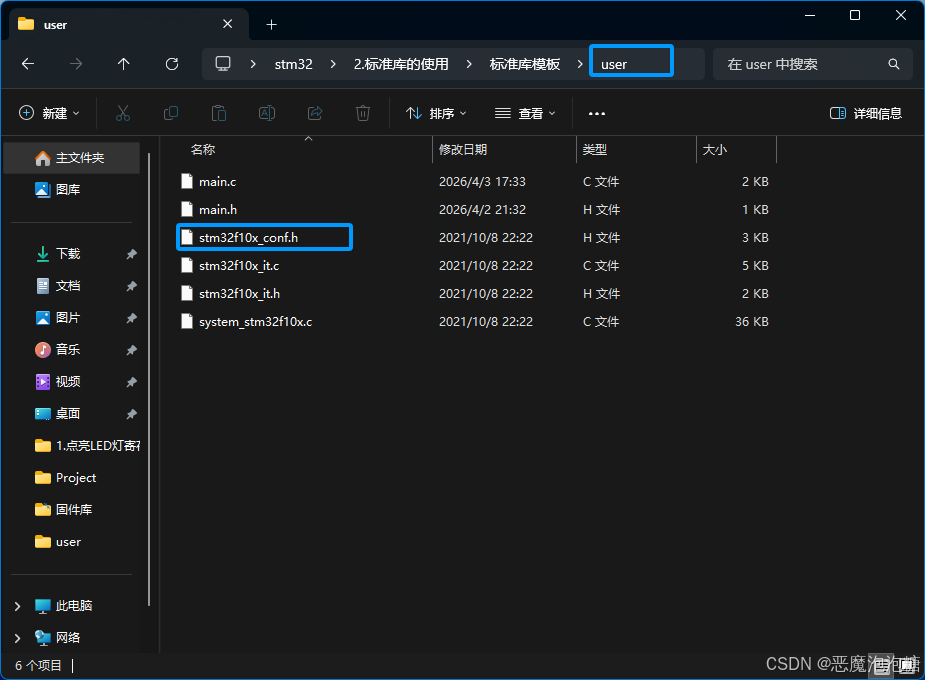925x680 pixels.
Task: Unpin 文档 with its pin icon
Action: [132, 286]
